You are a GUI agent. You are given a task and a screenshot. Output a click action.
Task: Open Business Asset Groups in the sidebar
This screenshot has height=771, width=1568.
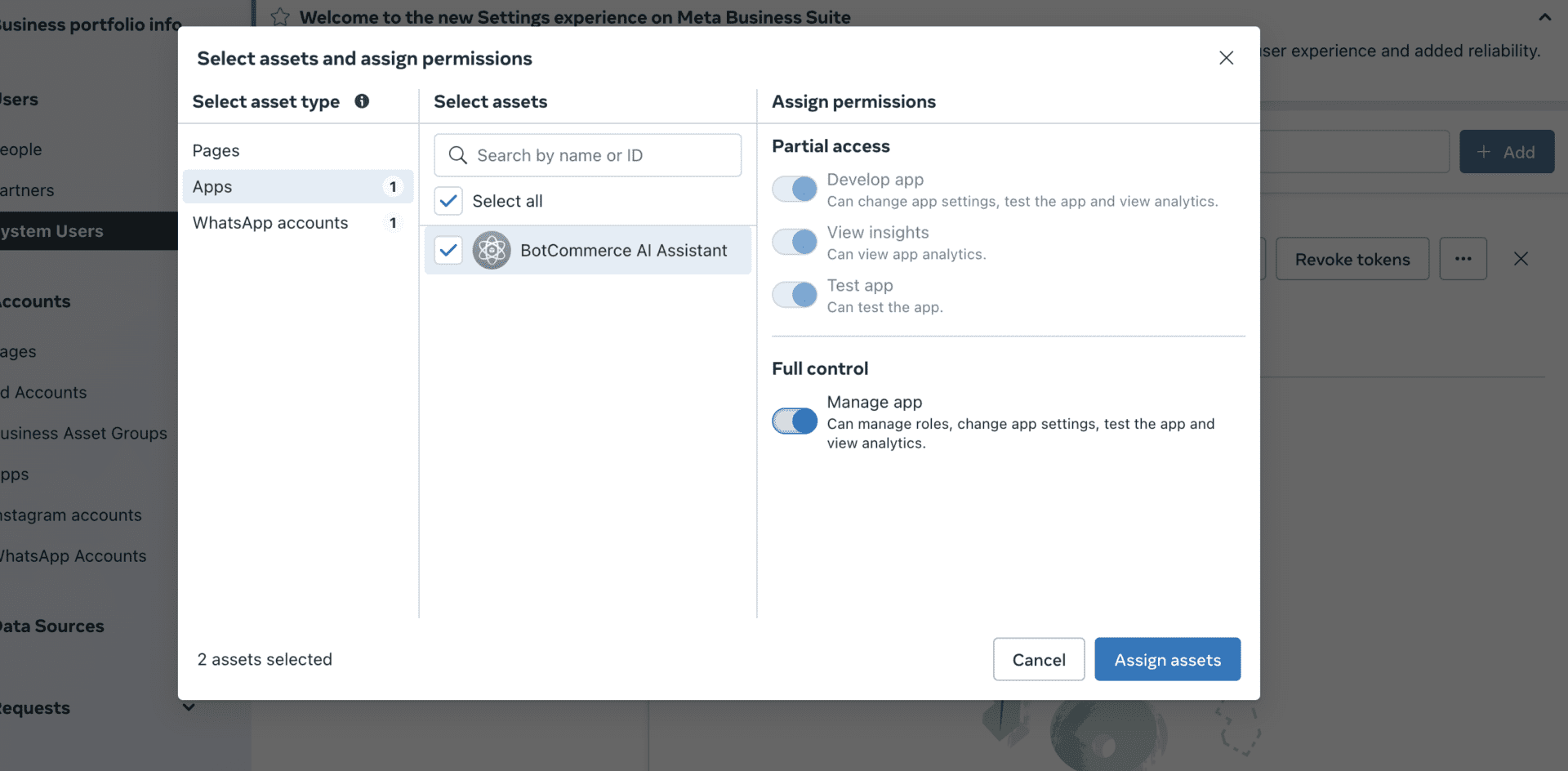[x=83, y=433]
